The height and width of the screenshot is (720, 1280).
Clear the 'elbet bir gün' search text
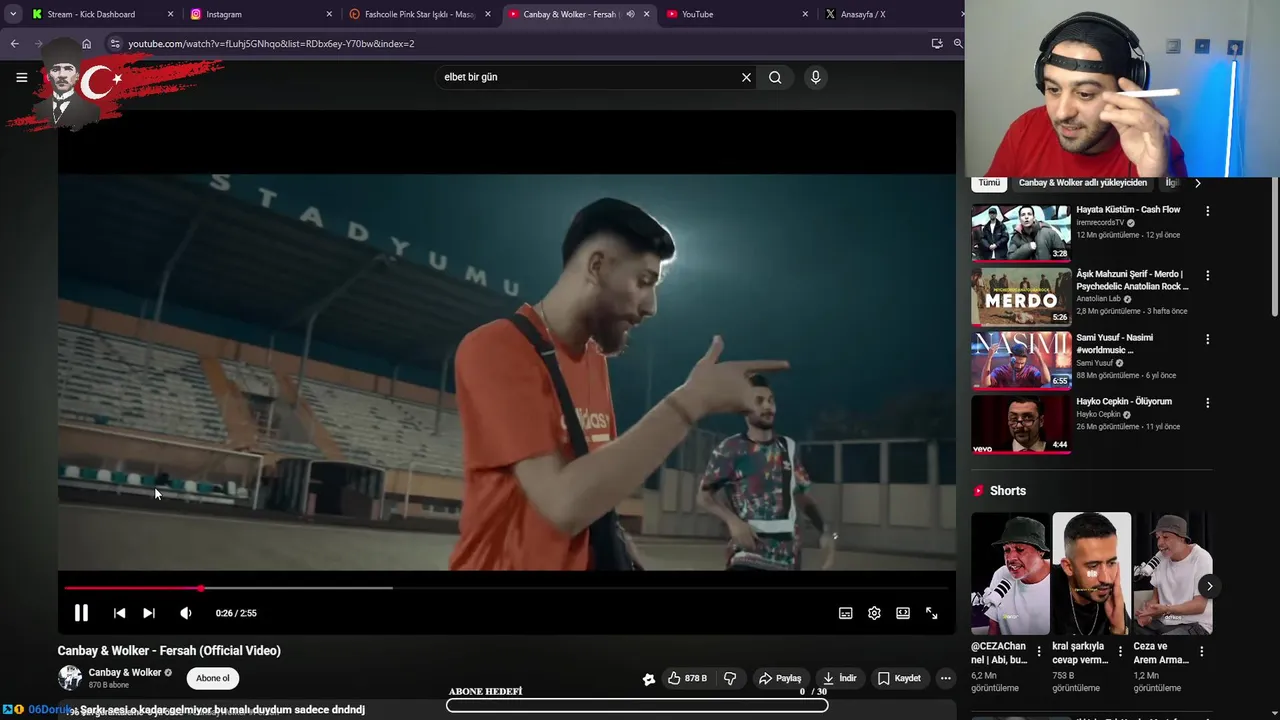pos(746,77)
